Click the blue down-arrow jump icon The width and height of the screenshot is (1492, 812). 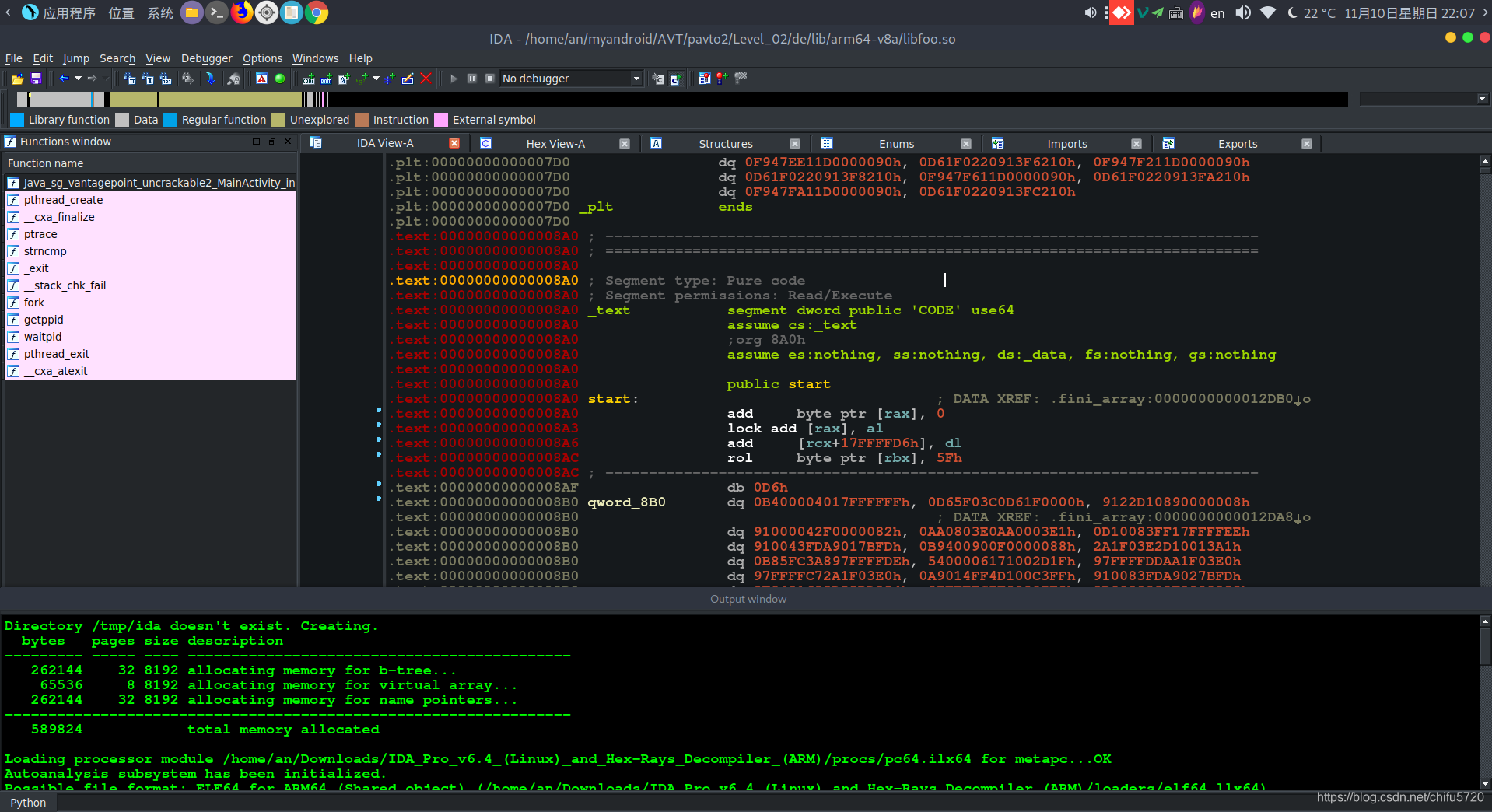(210, 79)
